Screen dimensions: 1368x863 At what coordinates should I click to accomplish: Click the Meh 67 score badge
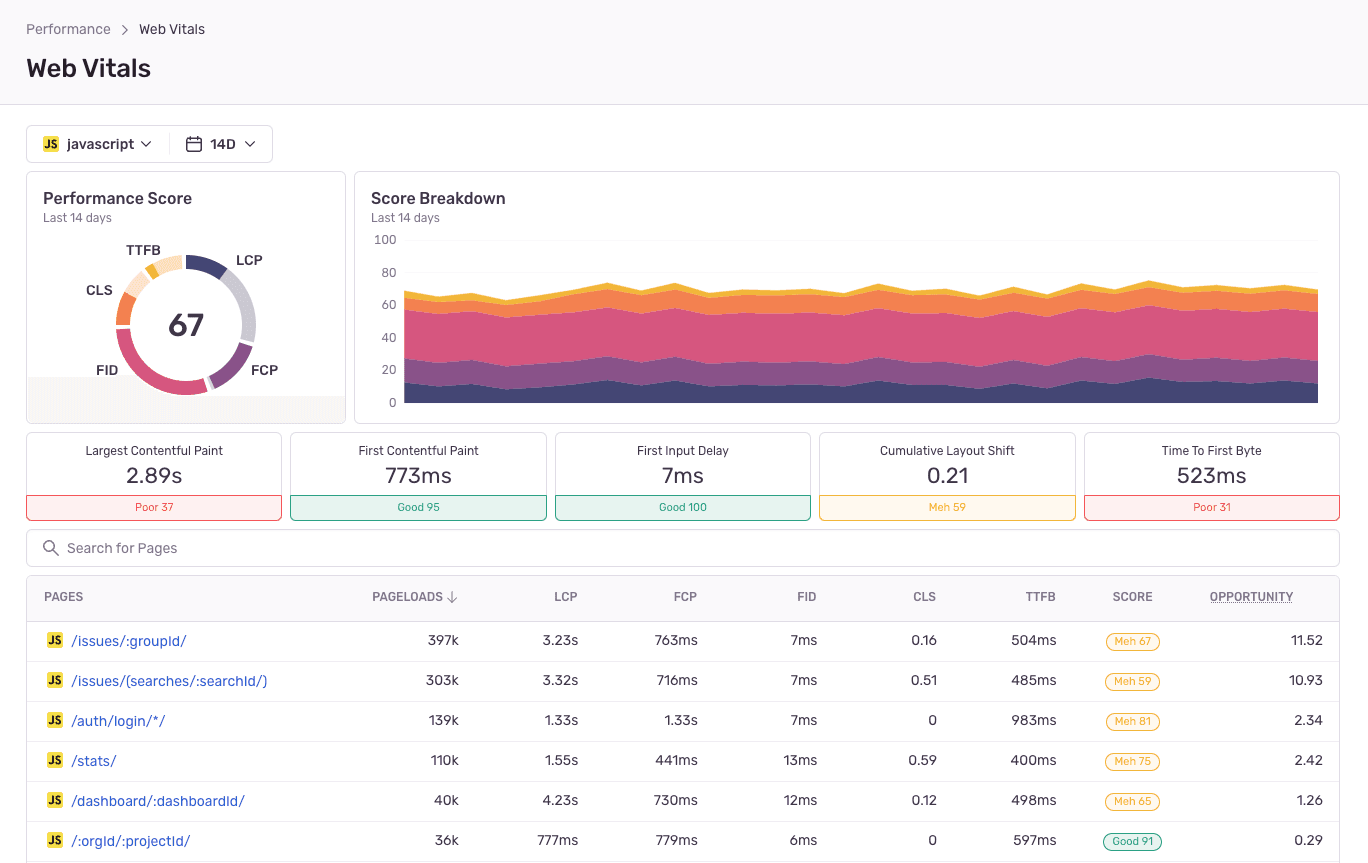[x=1132, y=641]
